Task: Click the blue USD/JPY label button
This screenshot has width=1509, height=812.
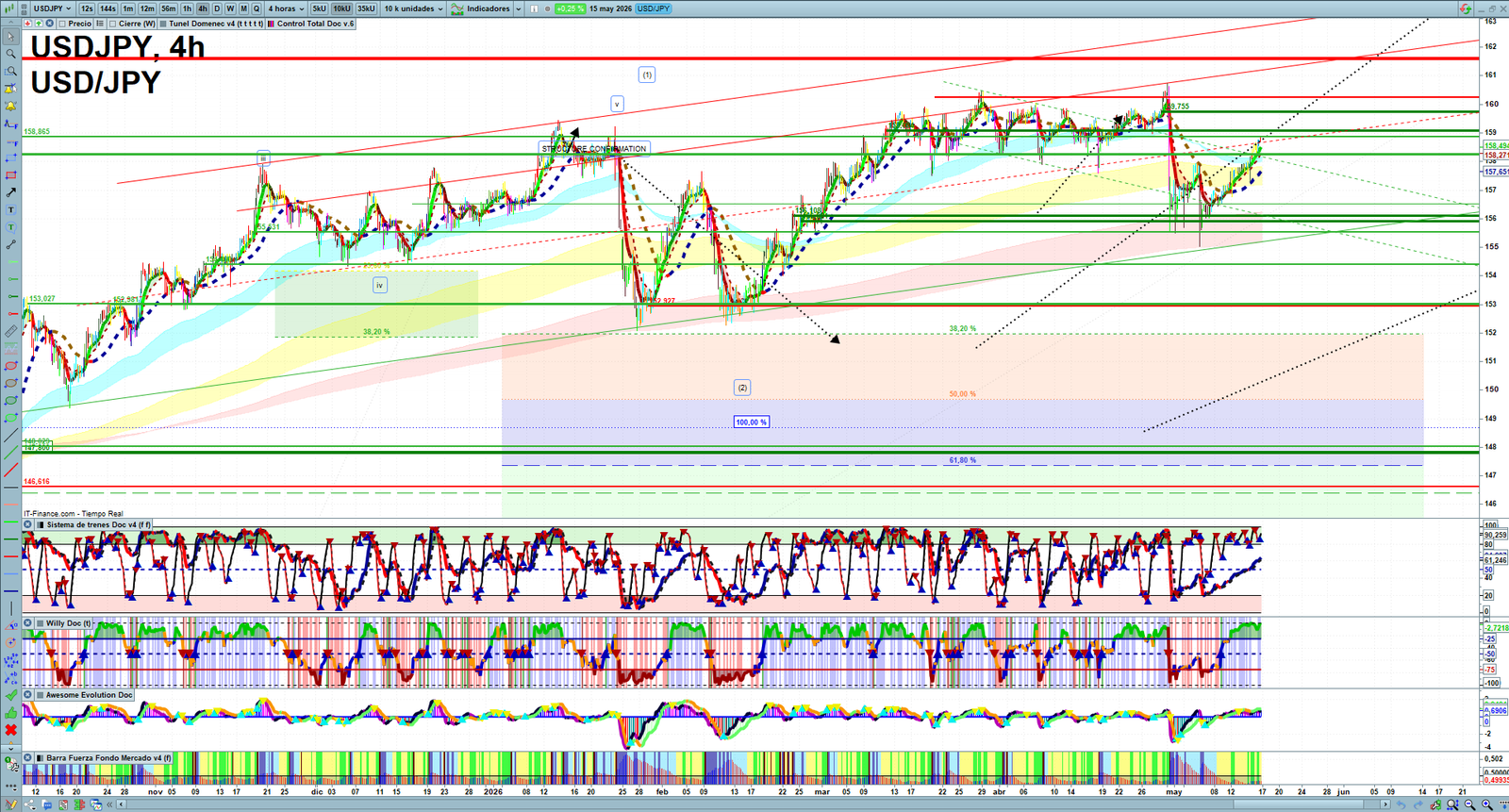Action: [654, 8]
